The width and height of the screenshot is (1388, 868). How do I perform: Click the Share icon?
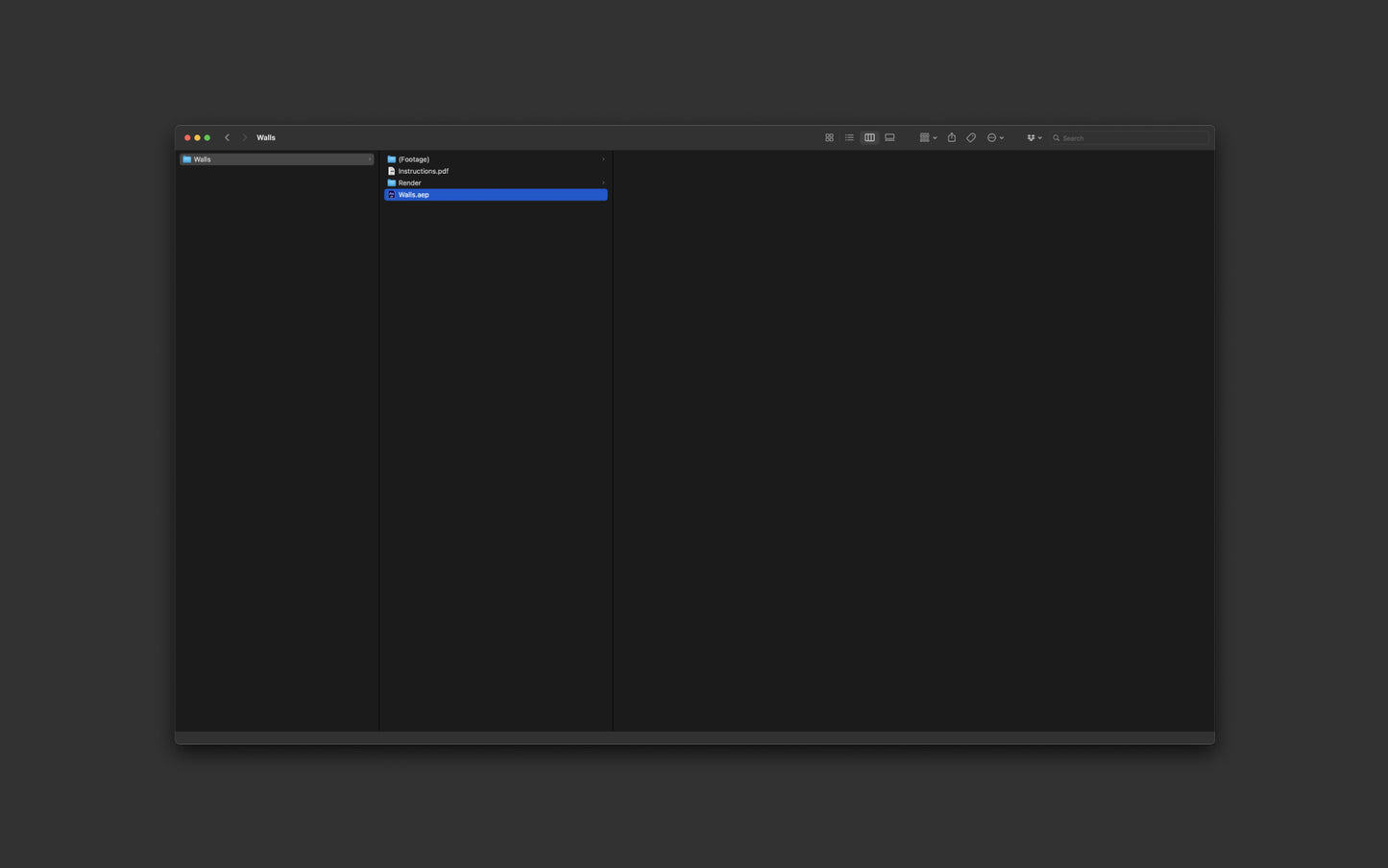pyautogui.click(x=952, y=137)
